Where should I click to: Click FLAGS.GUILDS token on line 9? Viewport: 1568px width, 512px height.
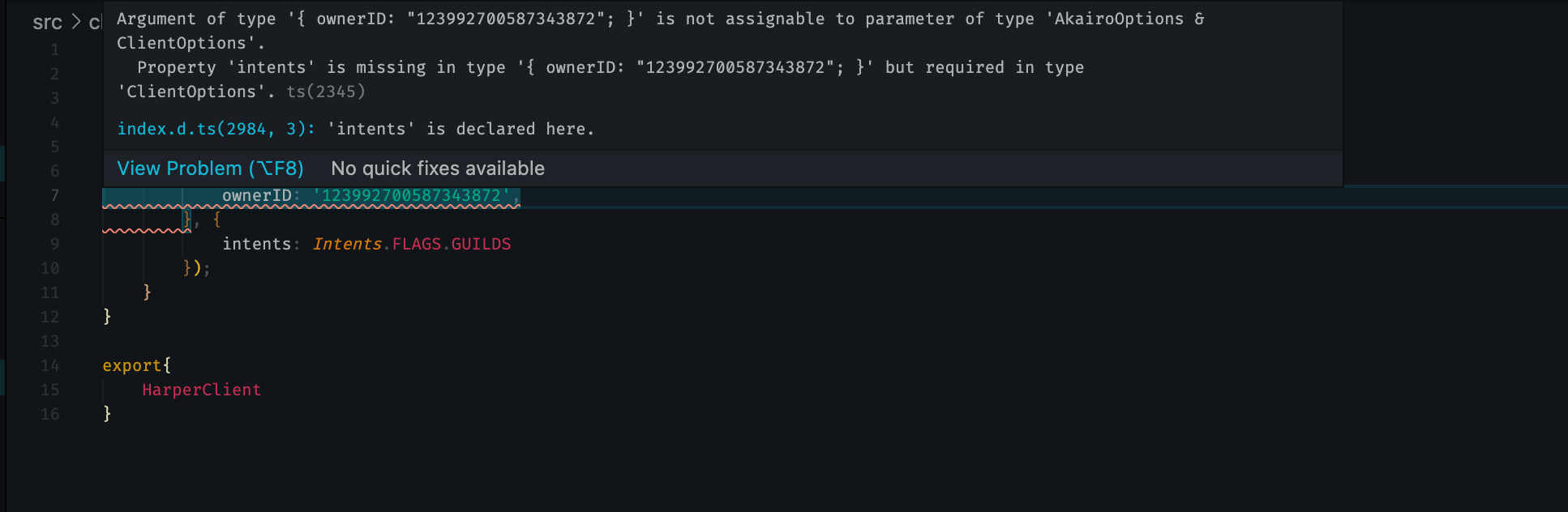pyautogui.click(x=451, y=243)
